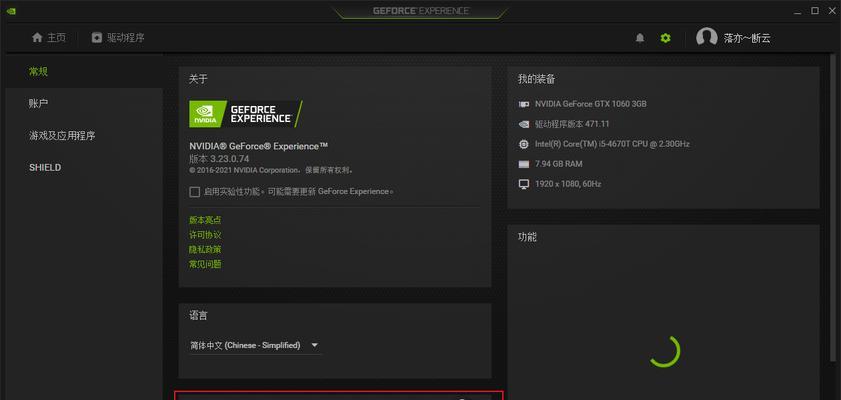The height and width of the screenshot is (400, 841).
Task: Click the NVIDIA logo in the title bar
Action: pyautogui.click(x=11, y=11)
